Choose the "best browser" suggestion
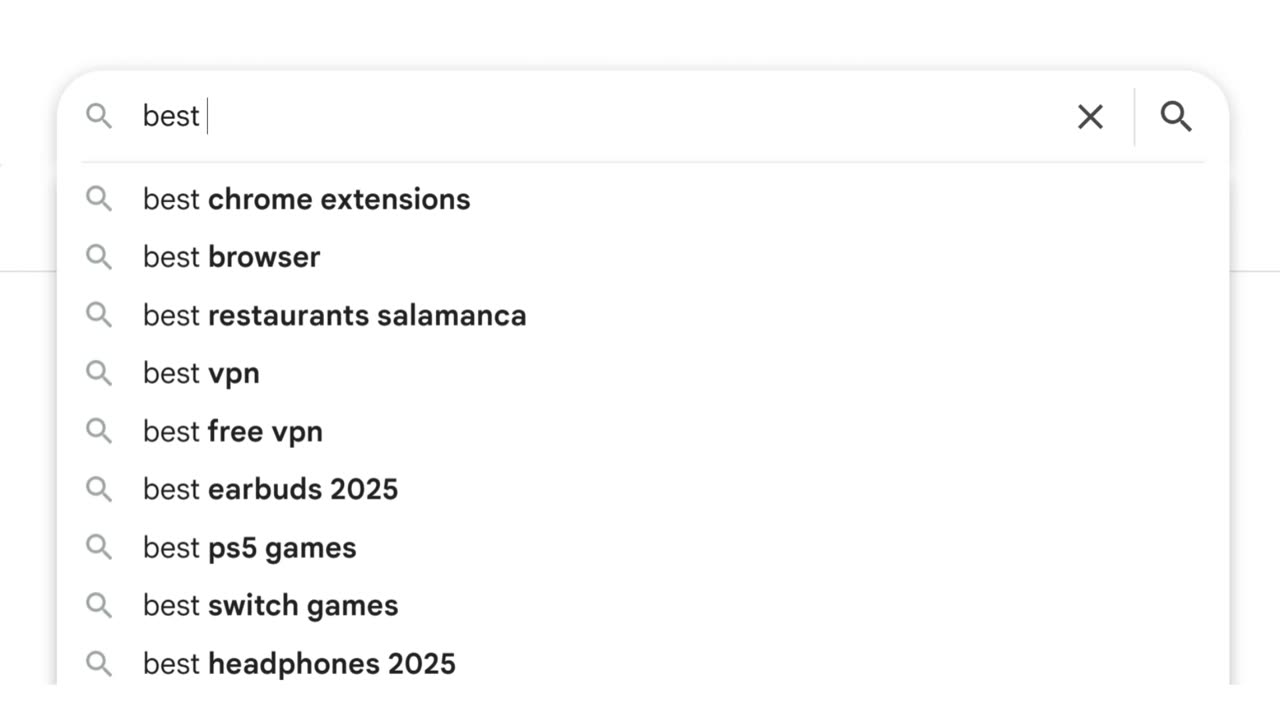Screen dimensions: 1280x720 tap(642, 257)
